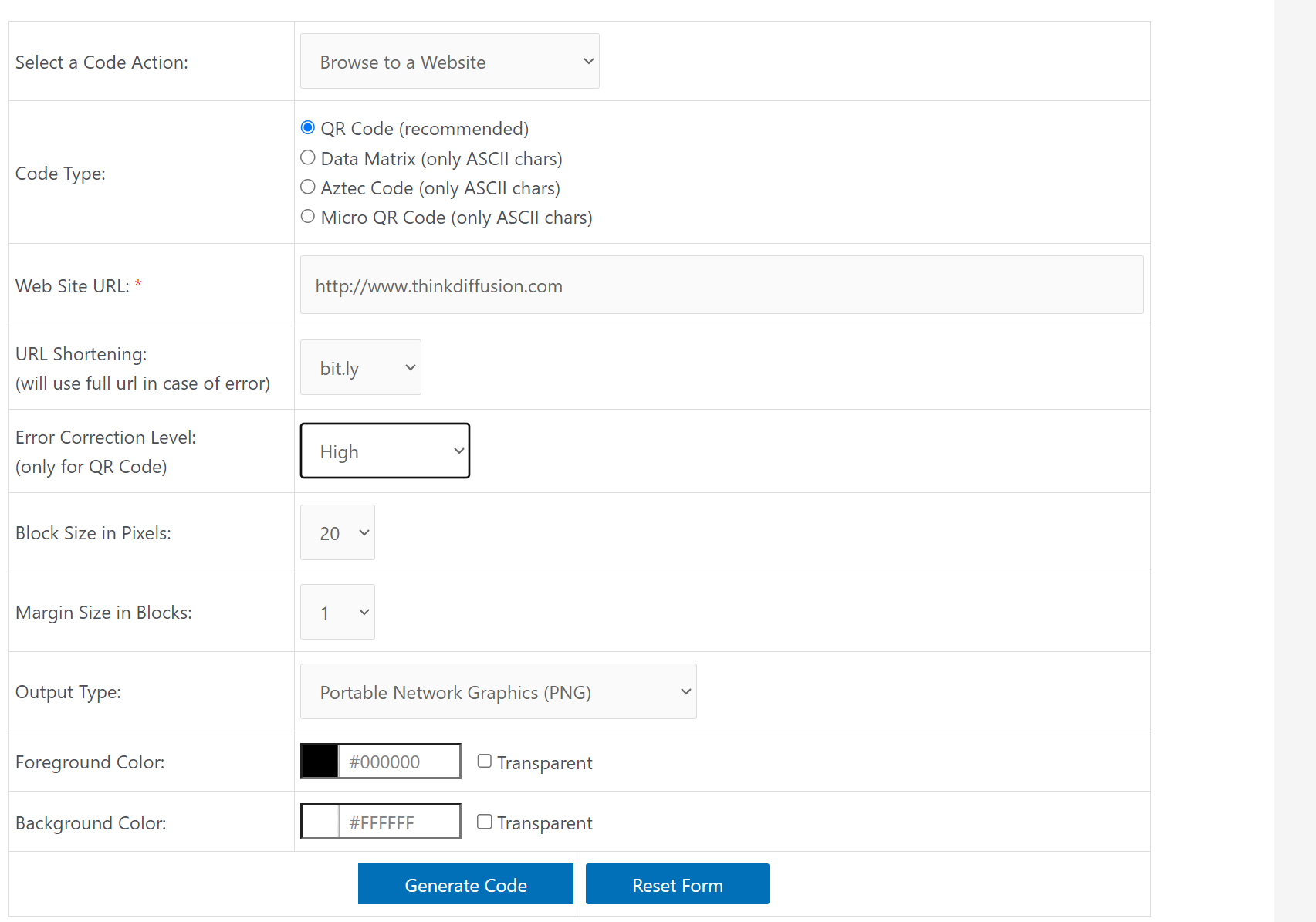Screen dimensions: 1316x922
Task: Enable Transparent for Foreground Color
Action: click(485, 761)
